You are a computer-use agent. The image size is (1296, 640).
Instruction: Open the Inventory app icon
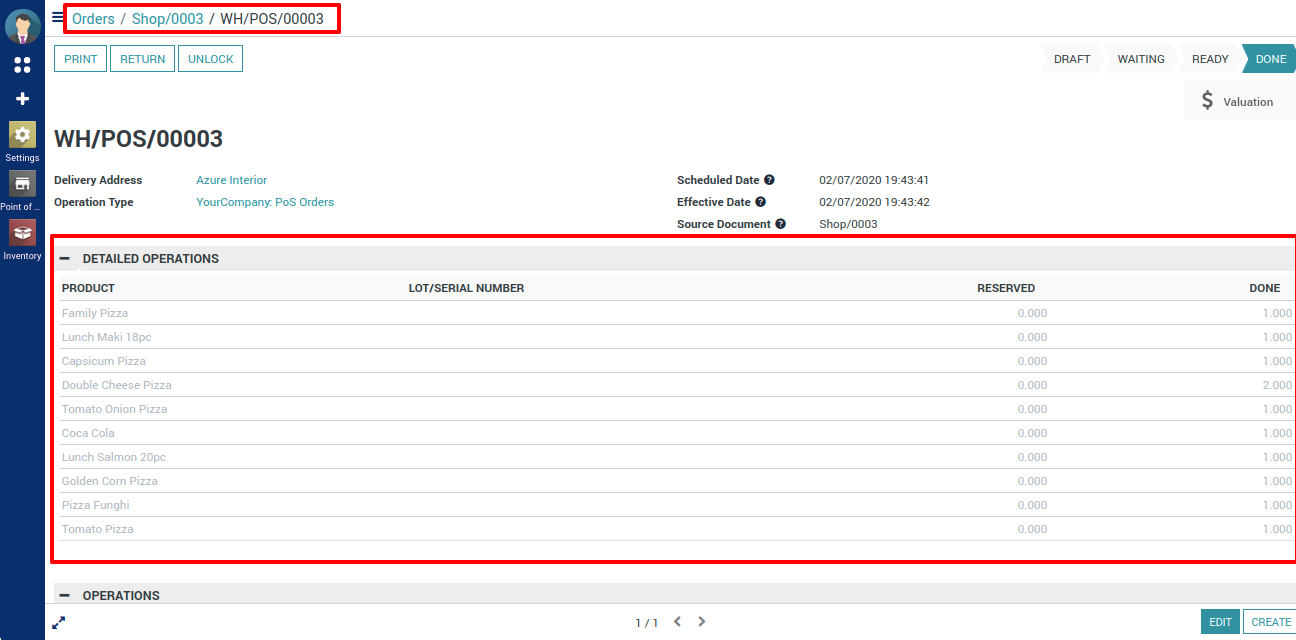pyautogui.click(x=22, y=233)
